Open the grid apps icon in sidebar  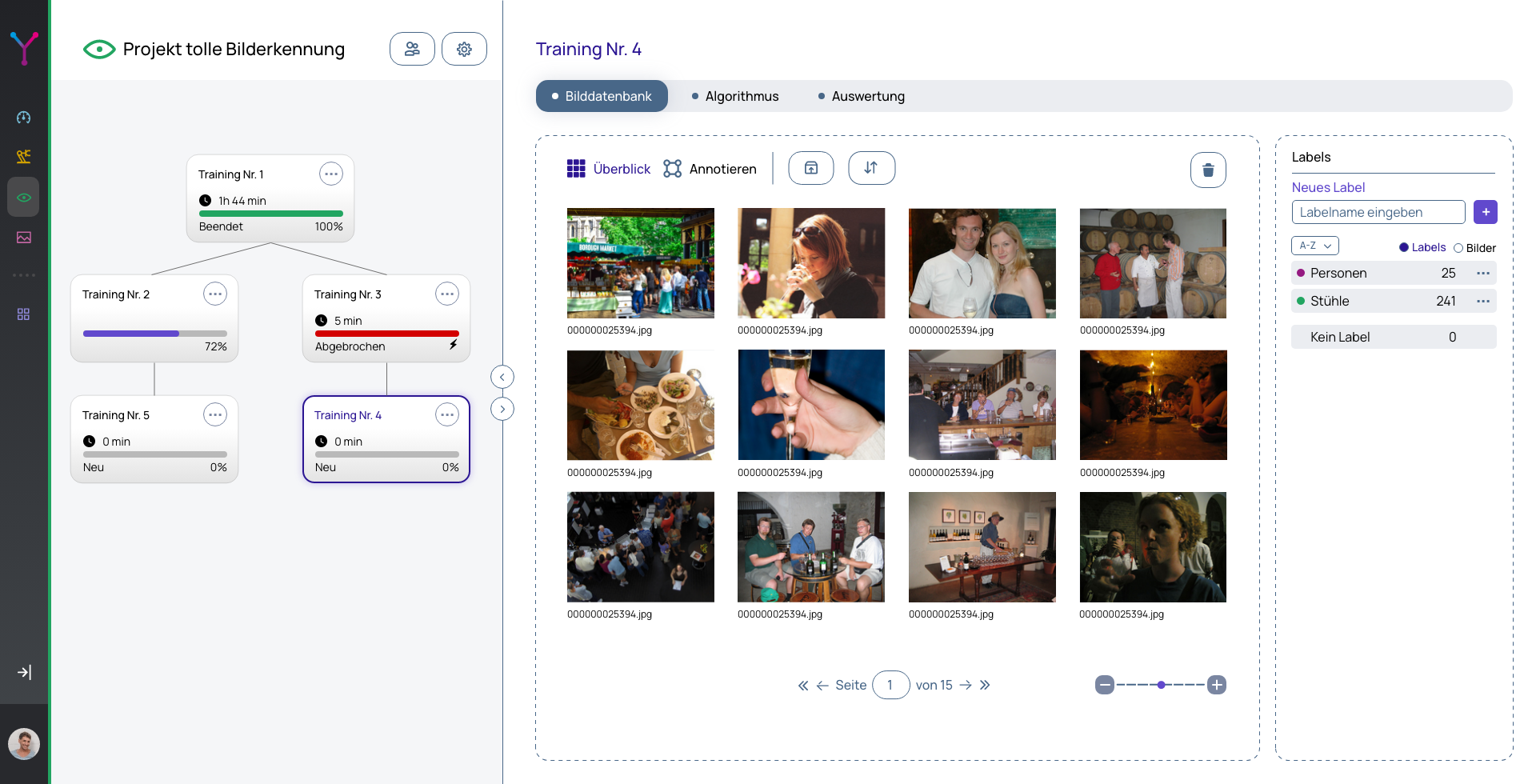[x=24, y=314]
